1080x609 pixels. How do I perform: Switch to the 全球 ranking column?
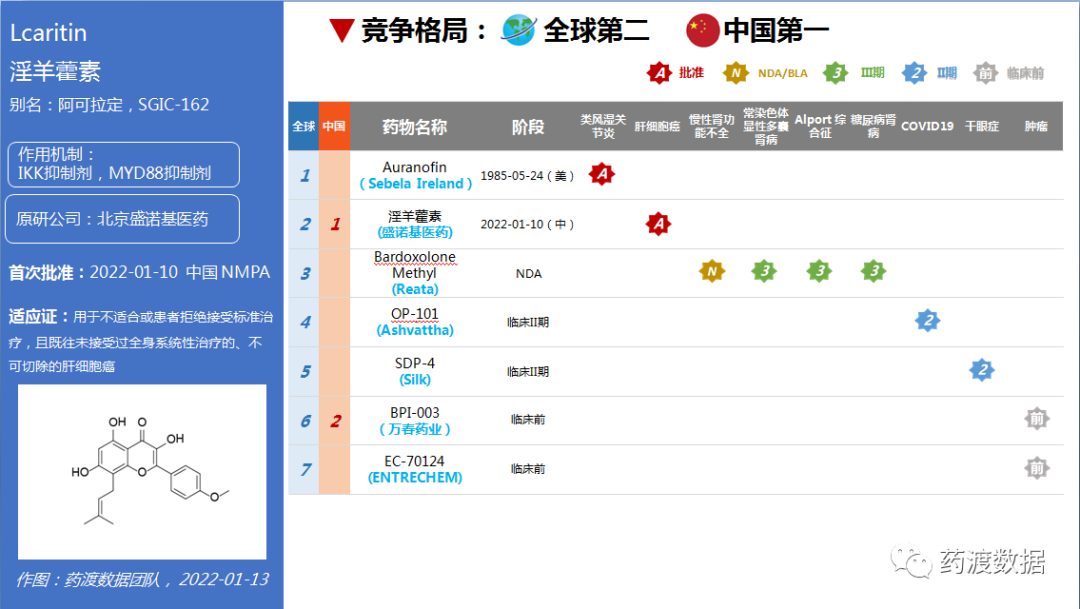pyautogui.click(x=303, y=126)
